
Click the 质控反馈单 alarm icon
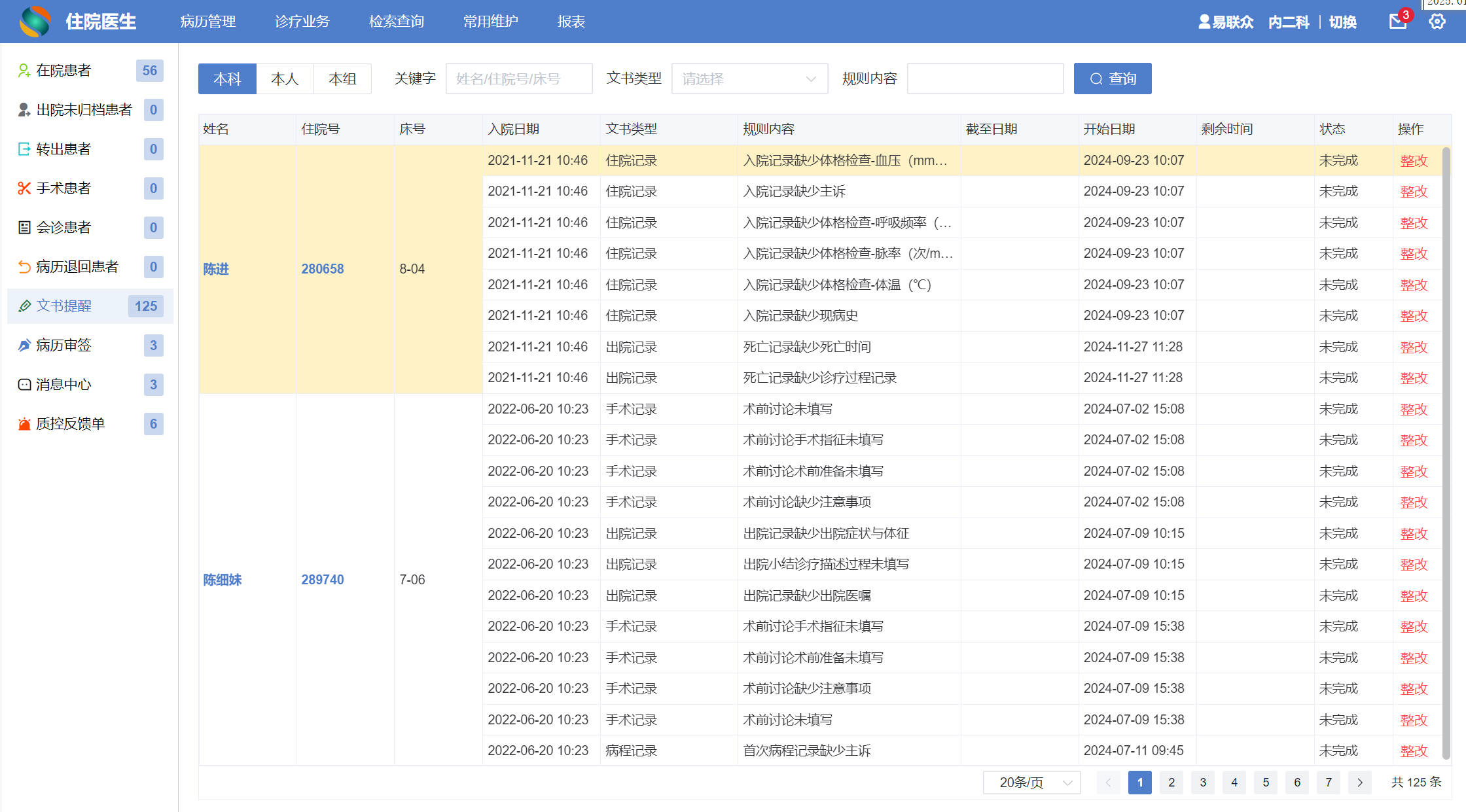[x=24, y=424]
